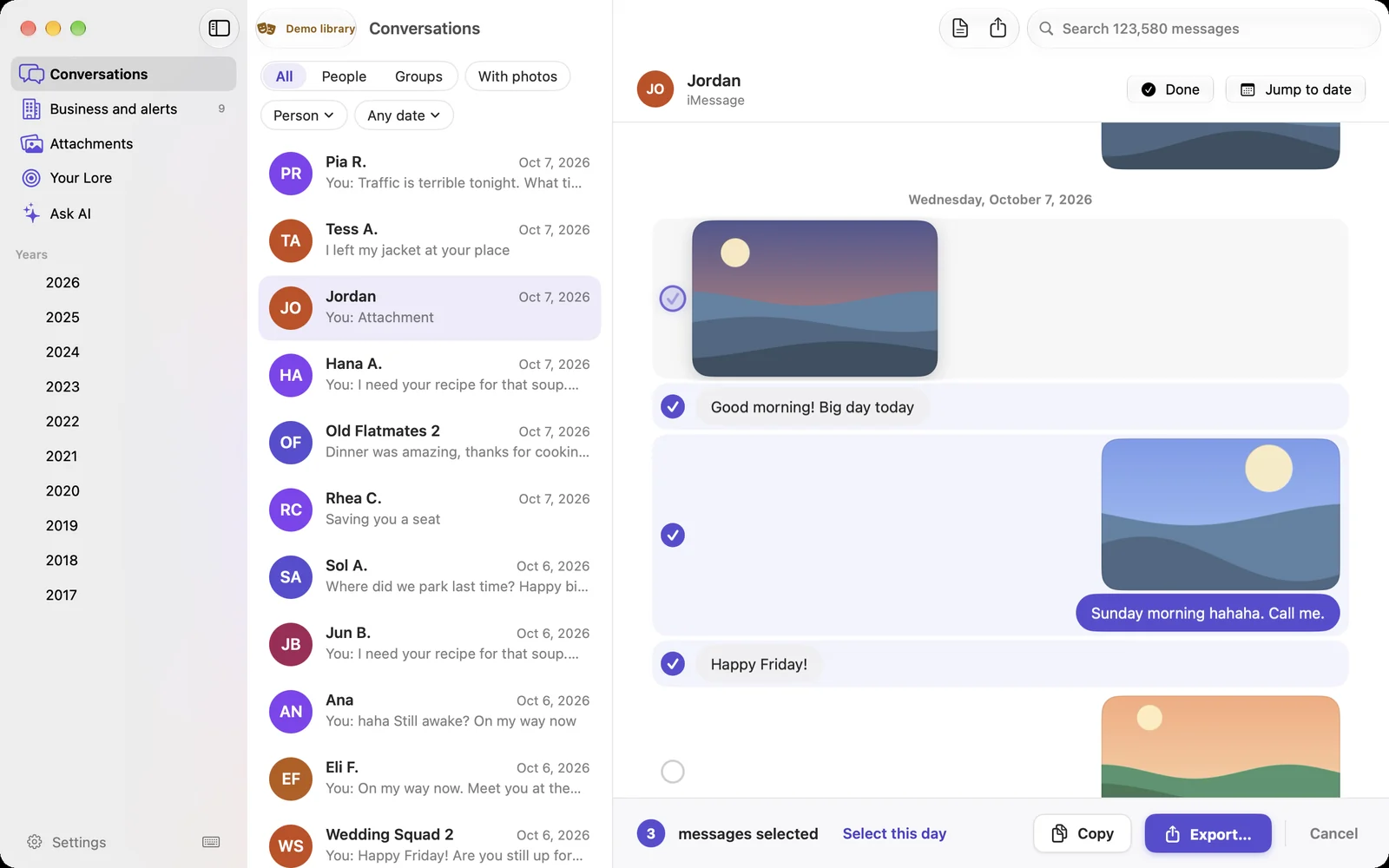Click the Export… button
The image size is (1389, 868).
tap(1208, 833)
